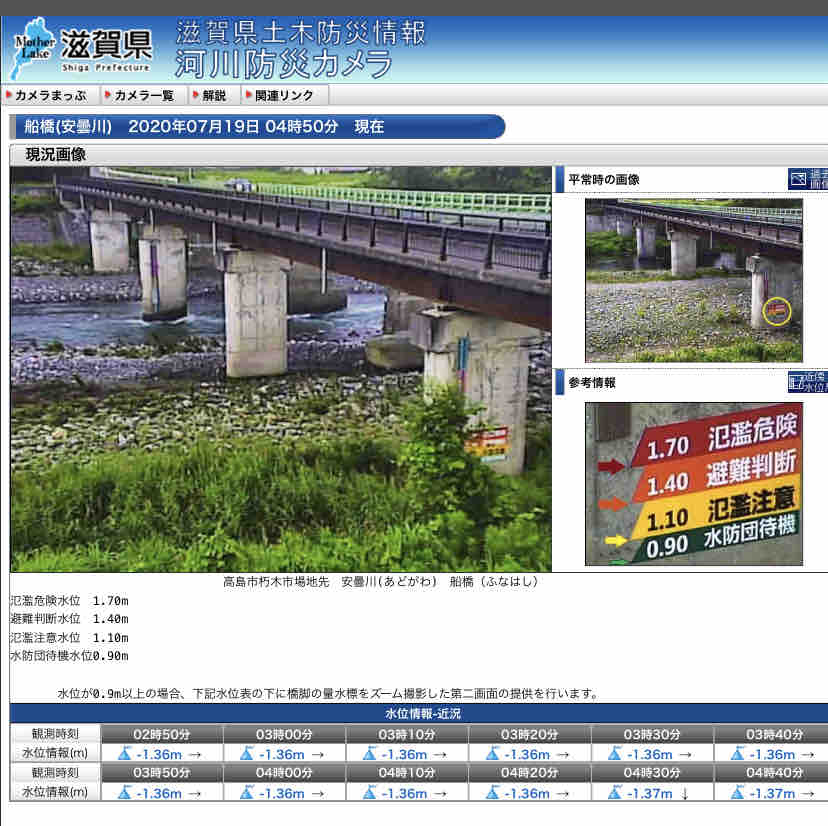
Task: Click the 水防団待機水位0.90m line
Action: [x=69, y=656]
